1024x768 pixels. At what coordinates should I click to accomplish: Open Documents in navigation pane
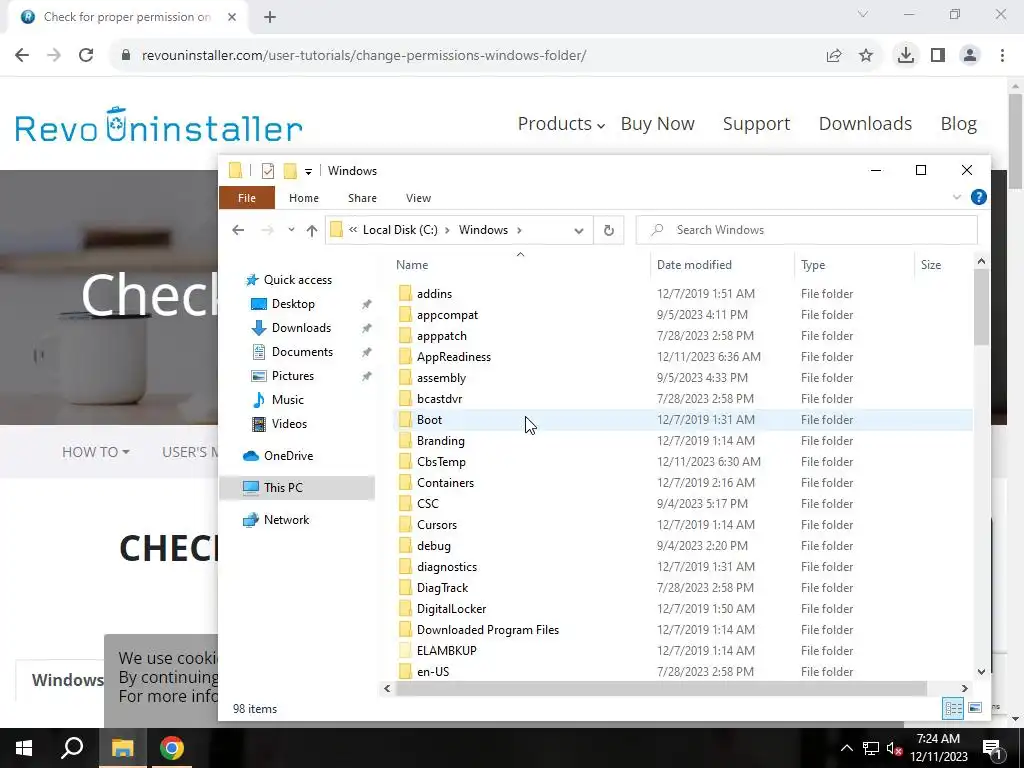click(302, 352)
